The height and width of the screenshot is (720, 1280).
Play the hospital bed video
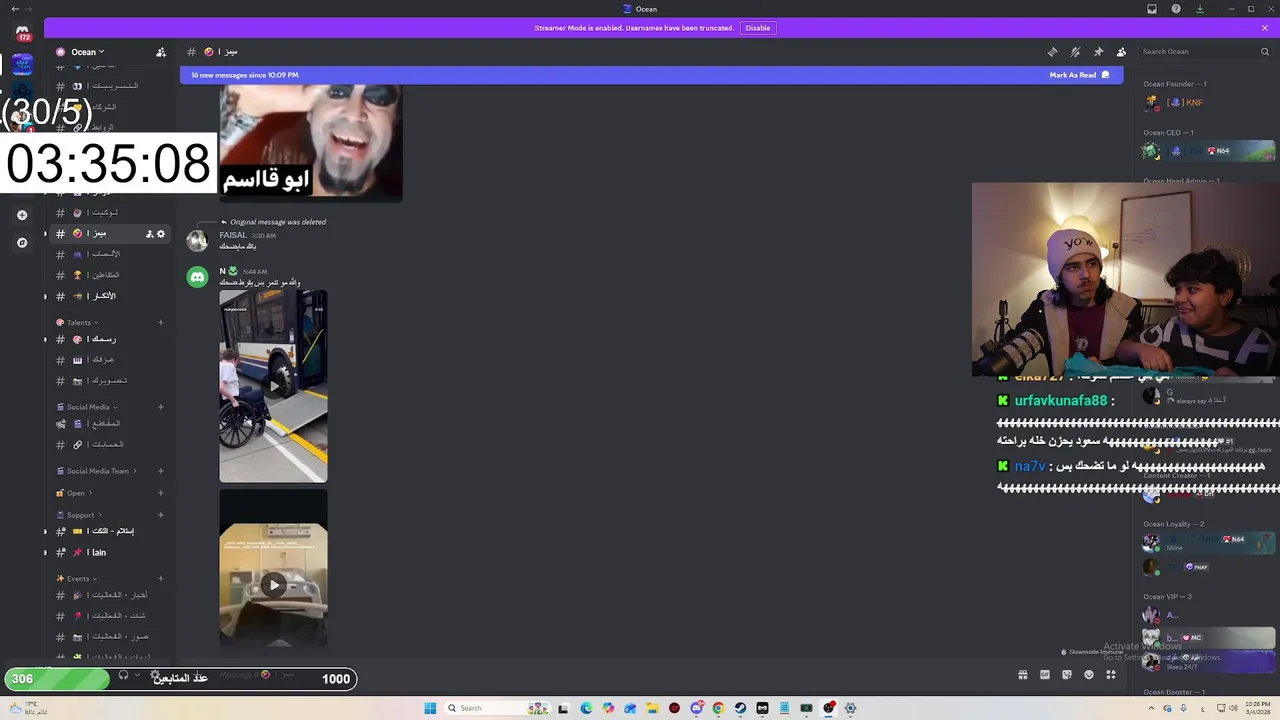point(273,585)
